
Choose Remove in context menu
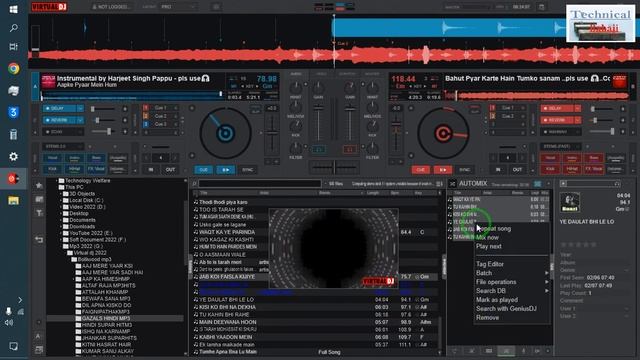(487, 318)
